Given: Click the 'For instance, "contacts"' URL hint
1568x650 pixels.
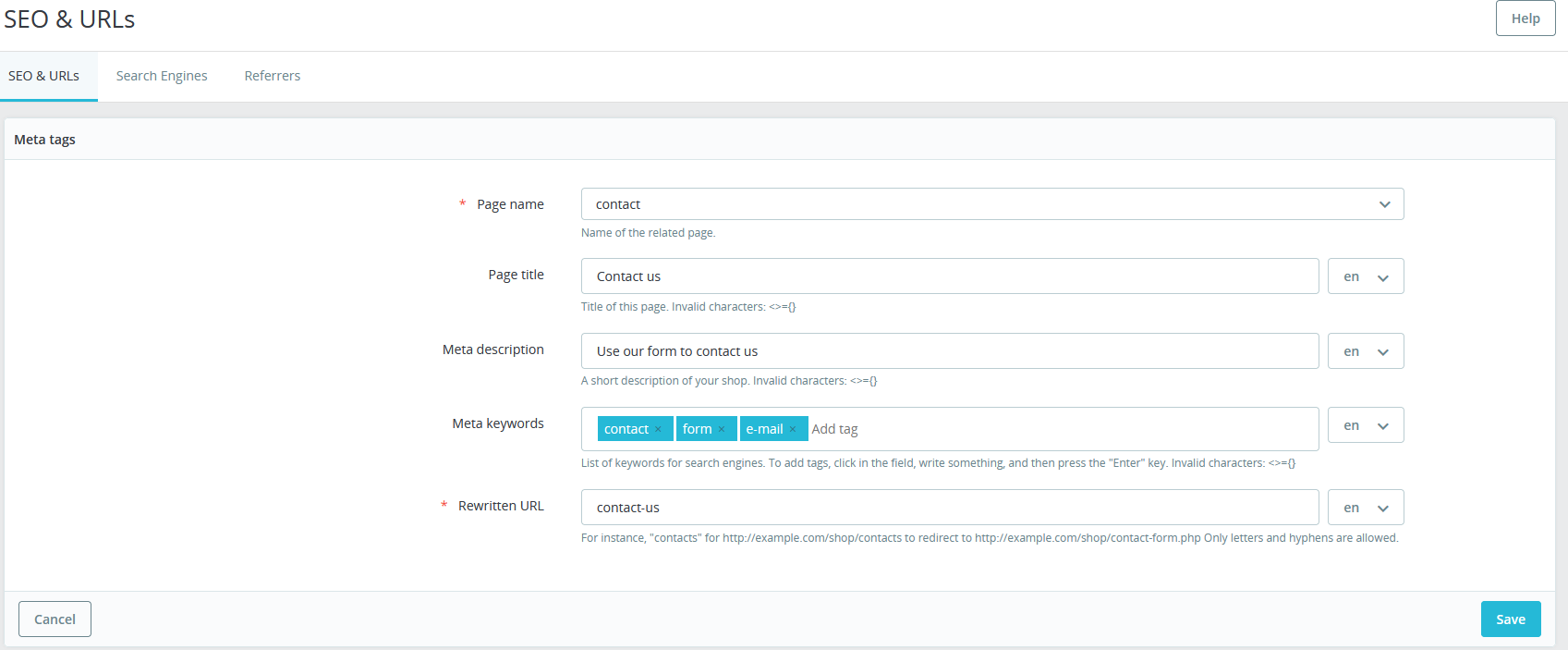Looking at the screenshot, I should pyautogui.click(x=990, y=538).
